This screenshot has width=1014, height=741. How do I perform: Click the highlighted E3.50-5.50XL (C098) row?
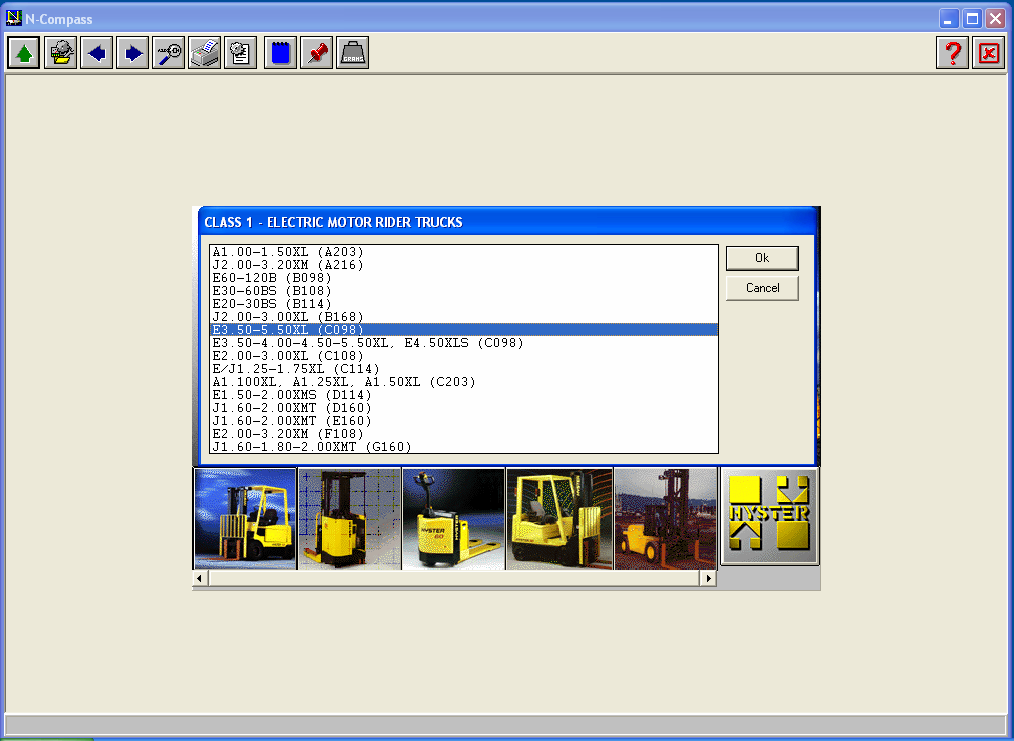click(464, 330)
